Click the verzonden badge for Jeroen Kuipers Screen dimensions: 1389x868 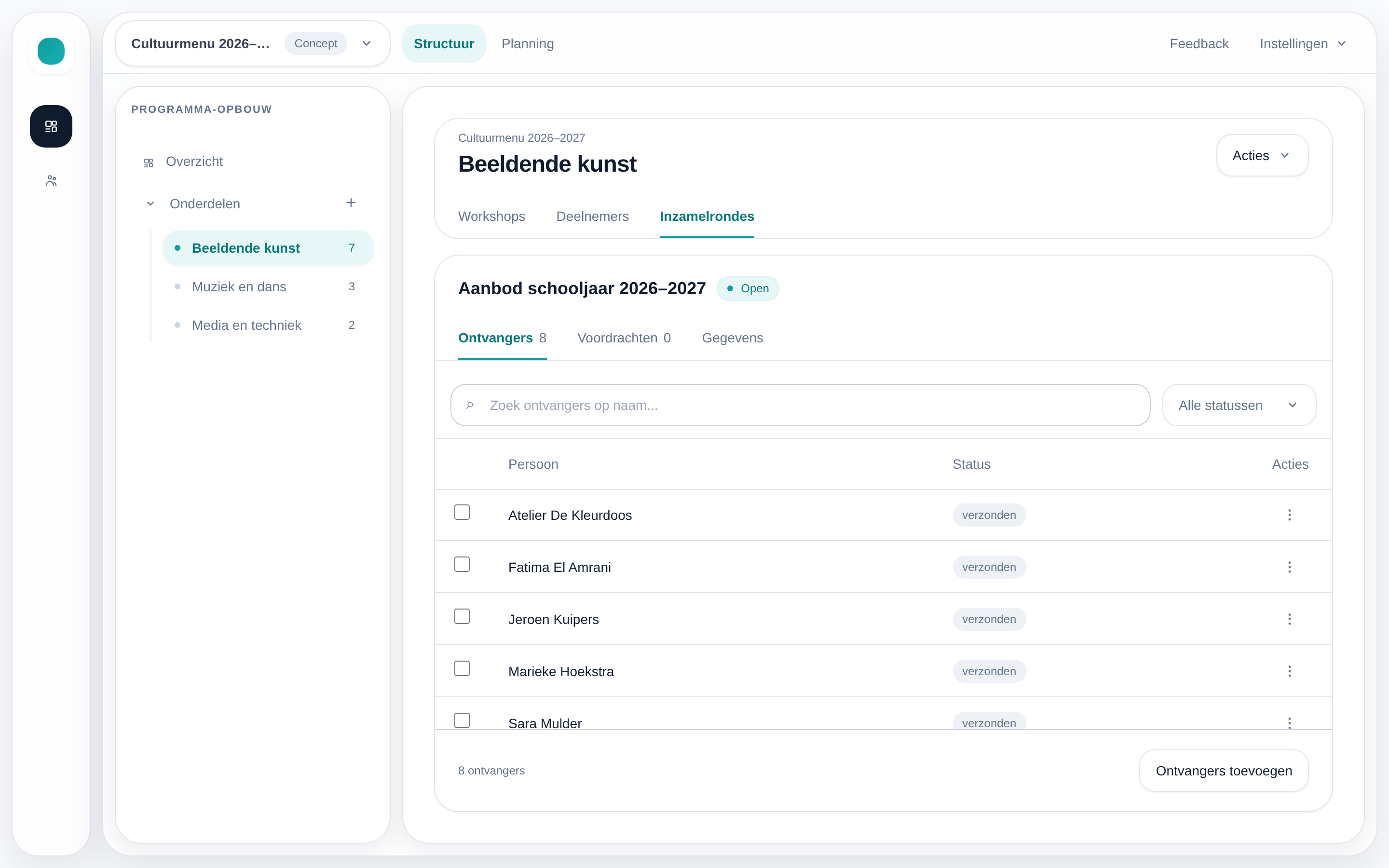click(x=989, y=619)
